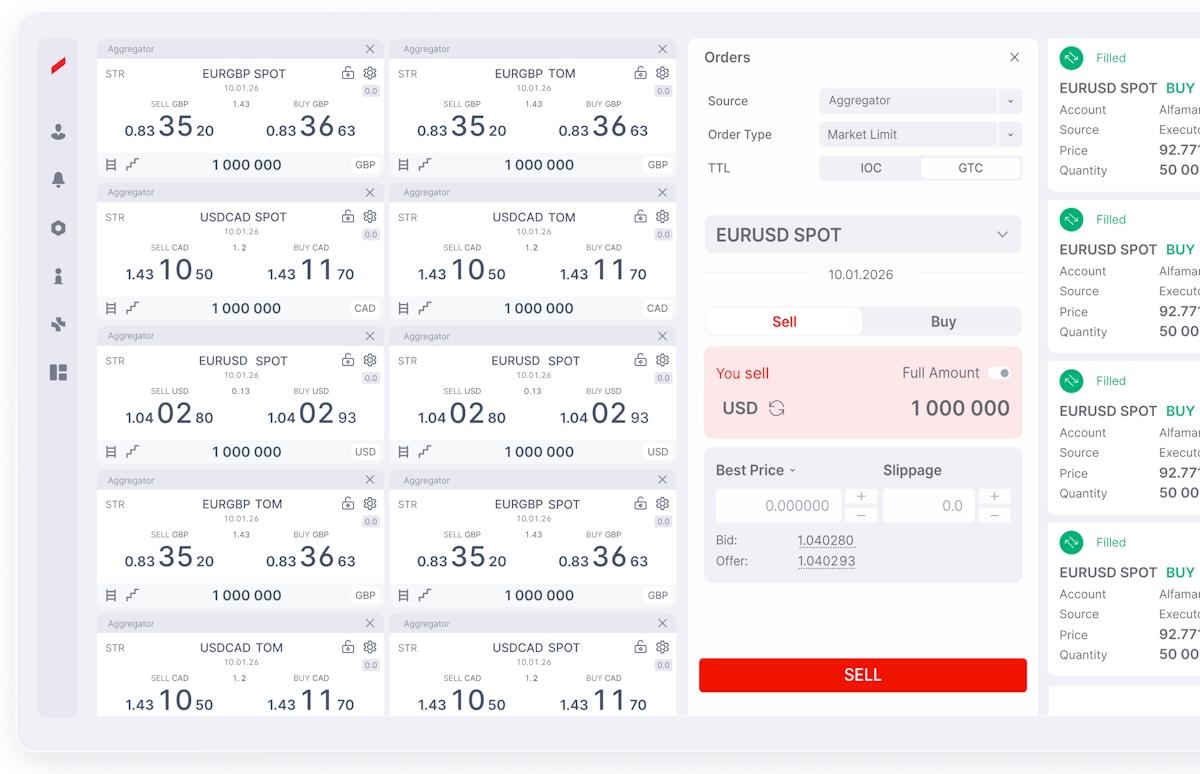Open gear settings on the first USDCAD SPOT tile
This screenshot has height=774, width=1200.
tap(370, 216)
